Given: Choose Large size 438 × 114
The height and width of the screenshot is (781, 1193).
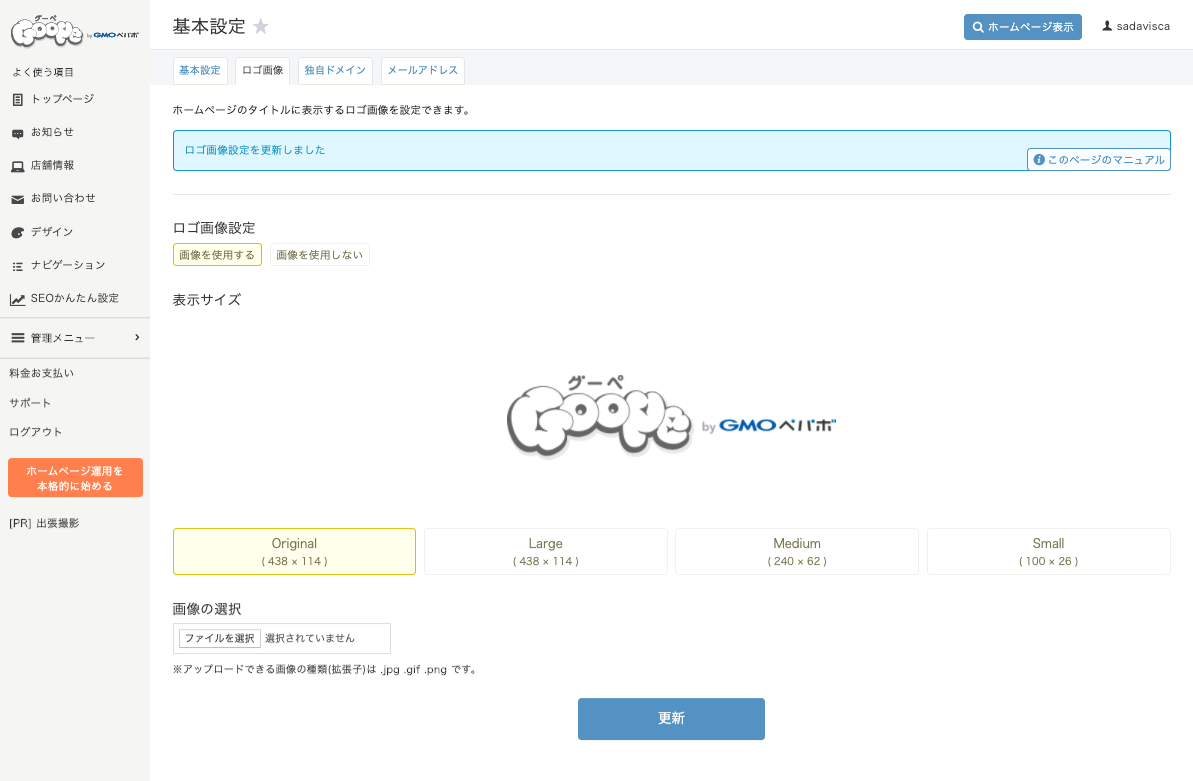Looking at the screenshot, I should point(546,551).
